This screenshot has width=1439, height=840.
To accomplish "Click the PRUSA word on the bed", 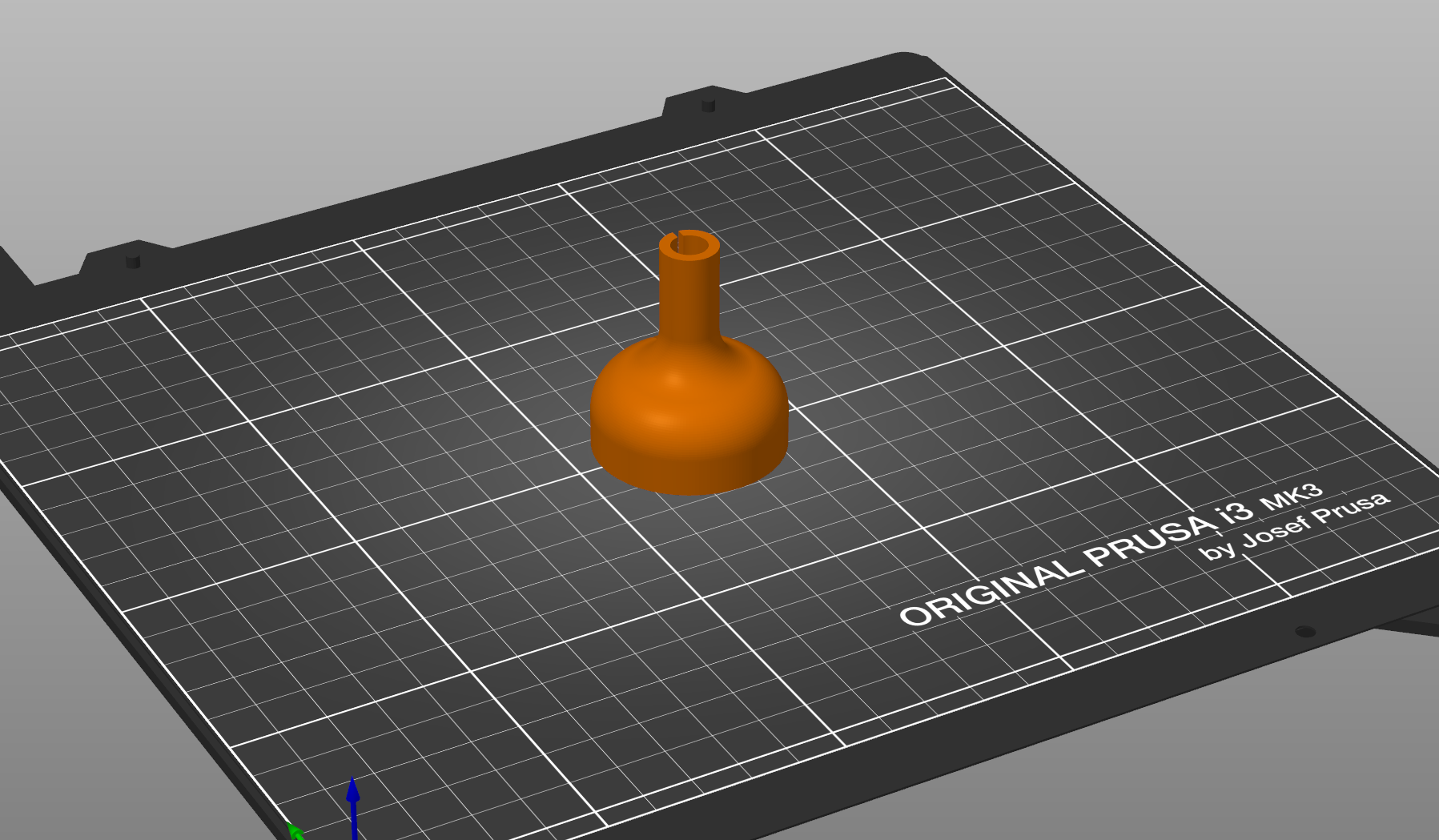I will pos(1152,539).
